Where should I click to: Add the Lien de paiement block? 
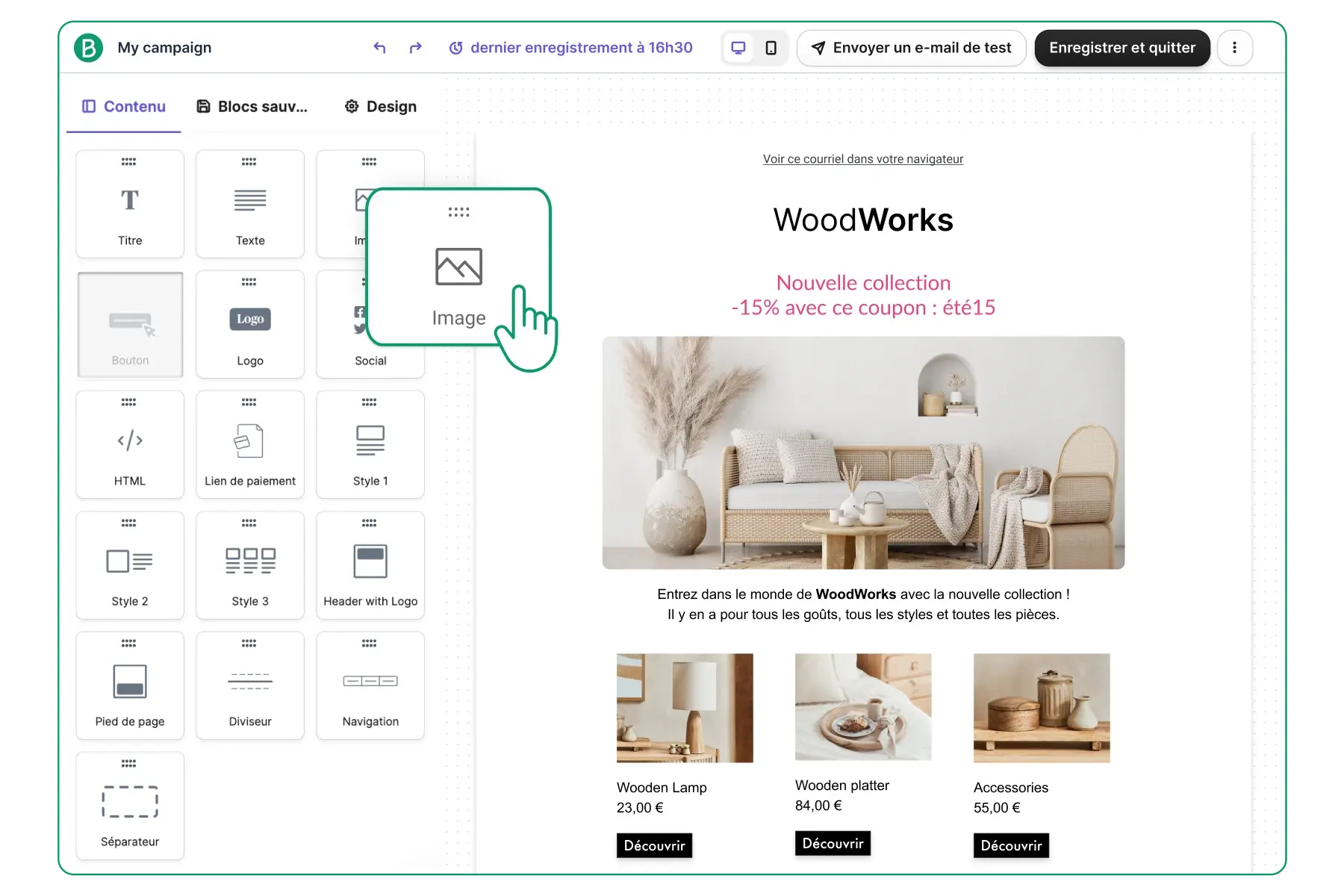(x=250, y=445)
